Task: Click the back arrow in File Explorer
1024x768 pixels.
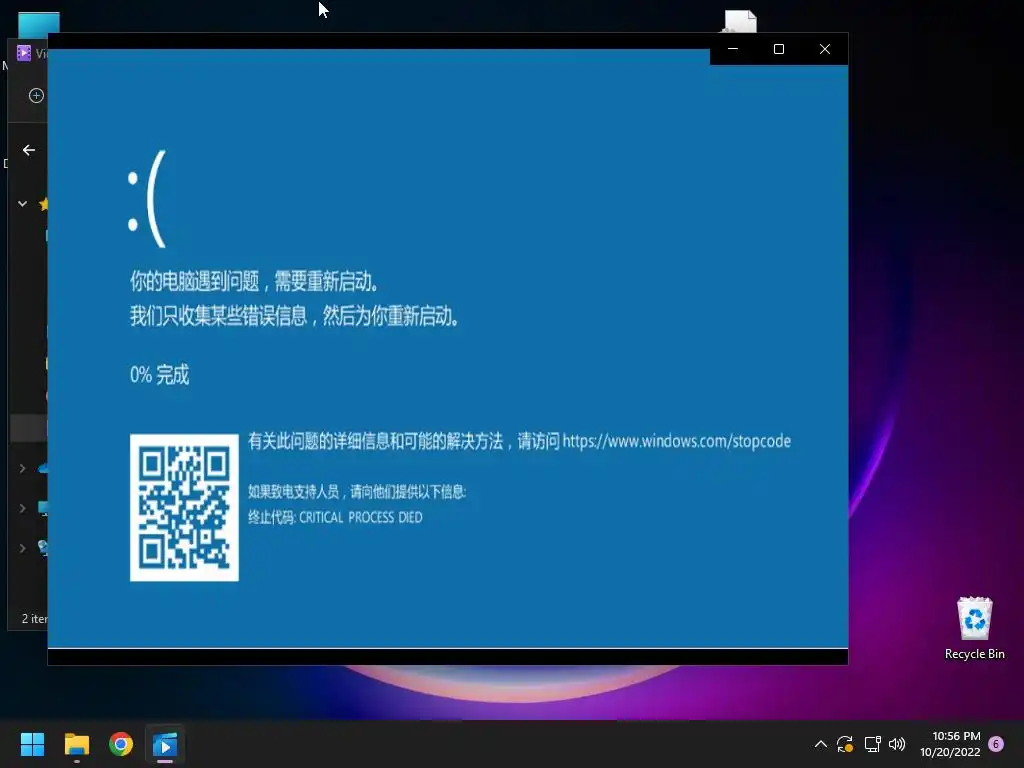Action: (29, 150)
